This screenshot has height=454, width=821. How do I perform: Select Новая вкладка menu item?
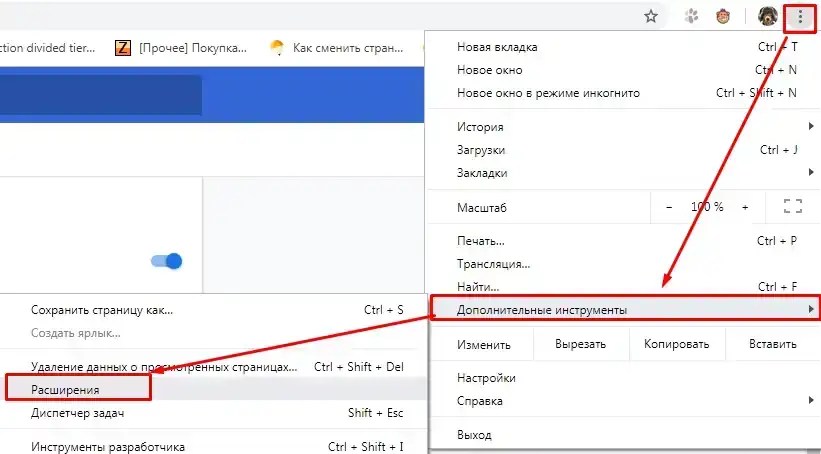coord(625,47)
